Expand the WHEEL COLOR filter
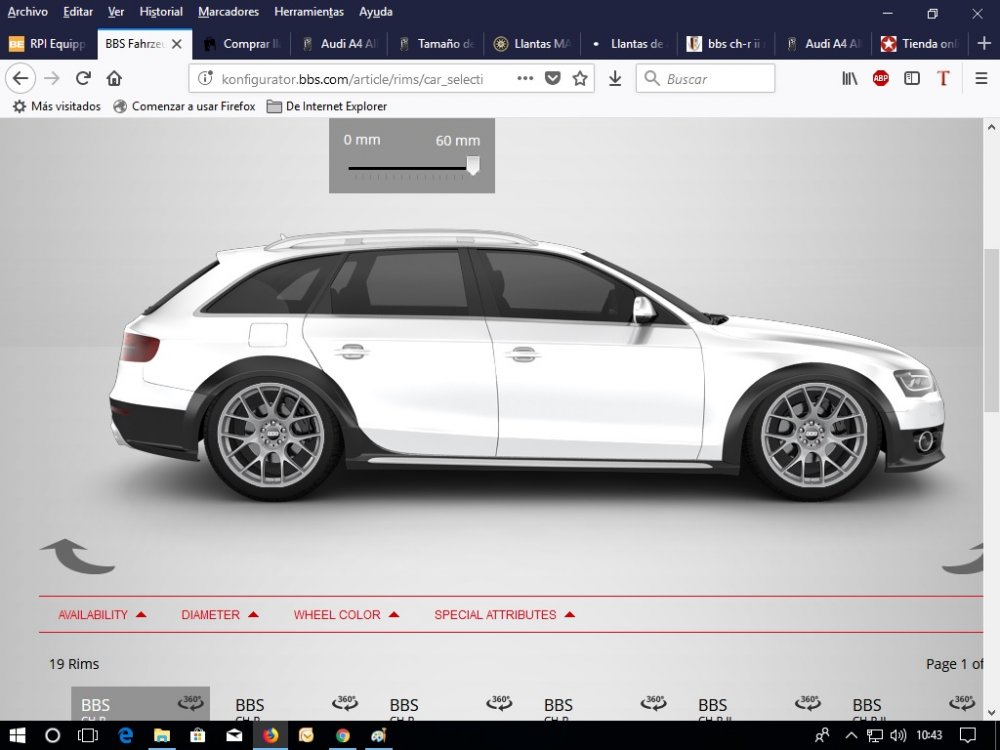 click(x=346, y=615)
